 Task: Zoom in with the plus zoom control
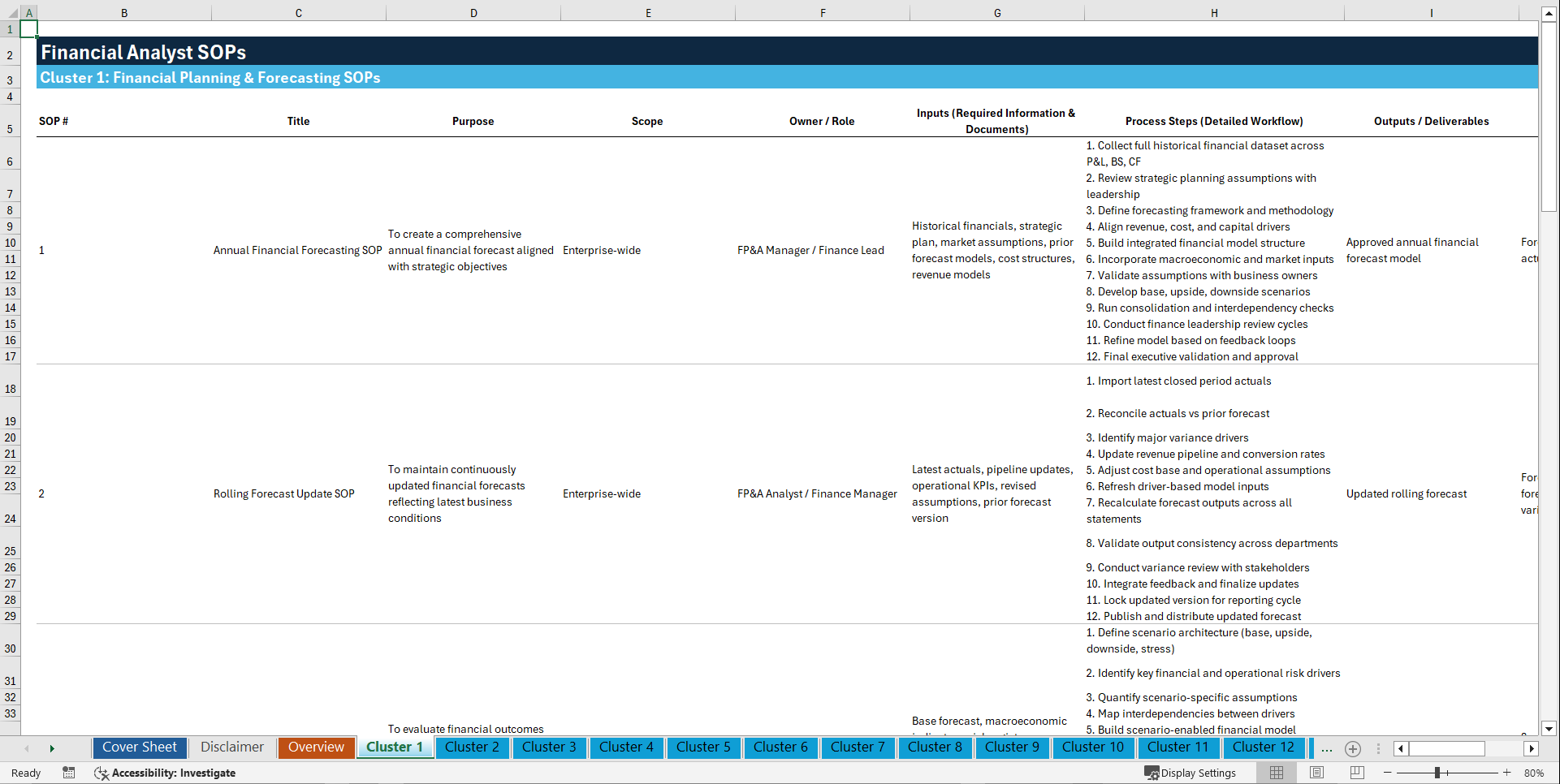click(x=1508, y=773)
